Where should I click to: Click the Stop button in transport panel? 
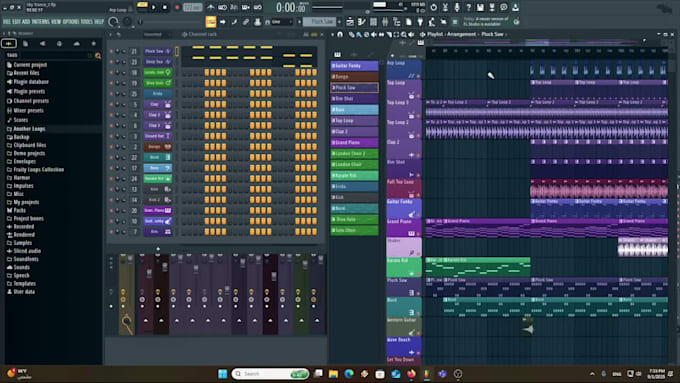click(165, 7)
